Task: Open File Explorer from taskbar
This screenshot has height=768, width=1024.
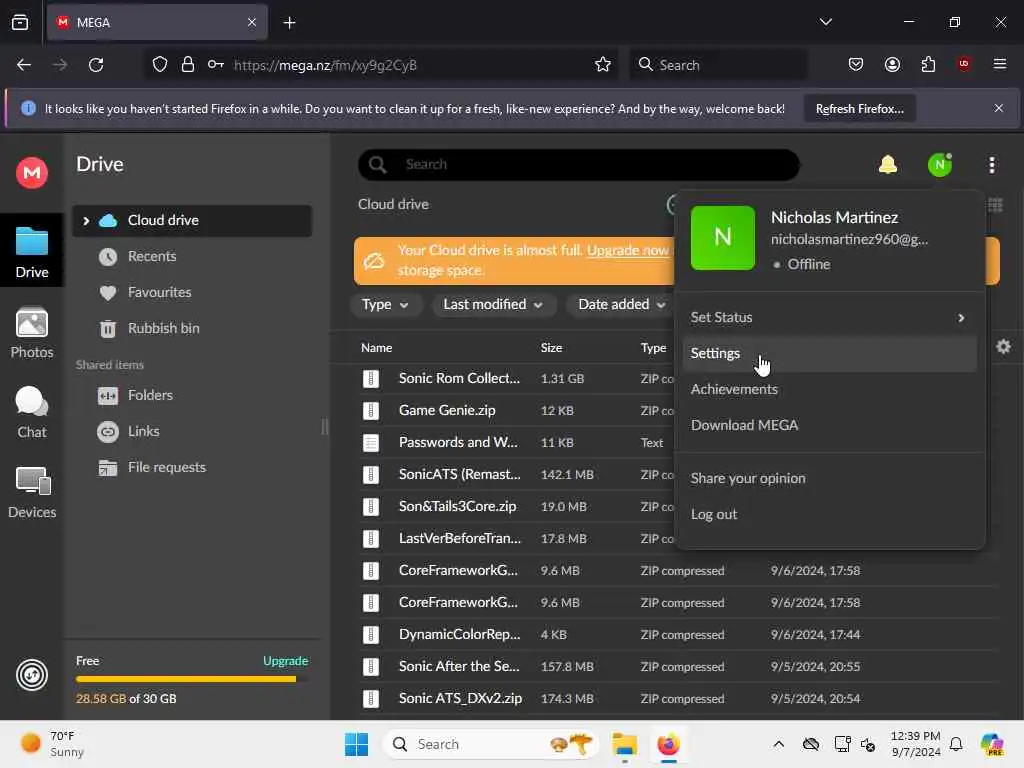Action: point(624,744)
